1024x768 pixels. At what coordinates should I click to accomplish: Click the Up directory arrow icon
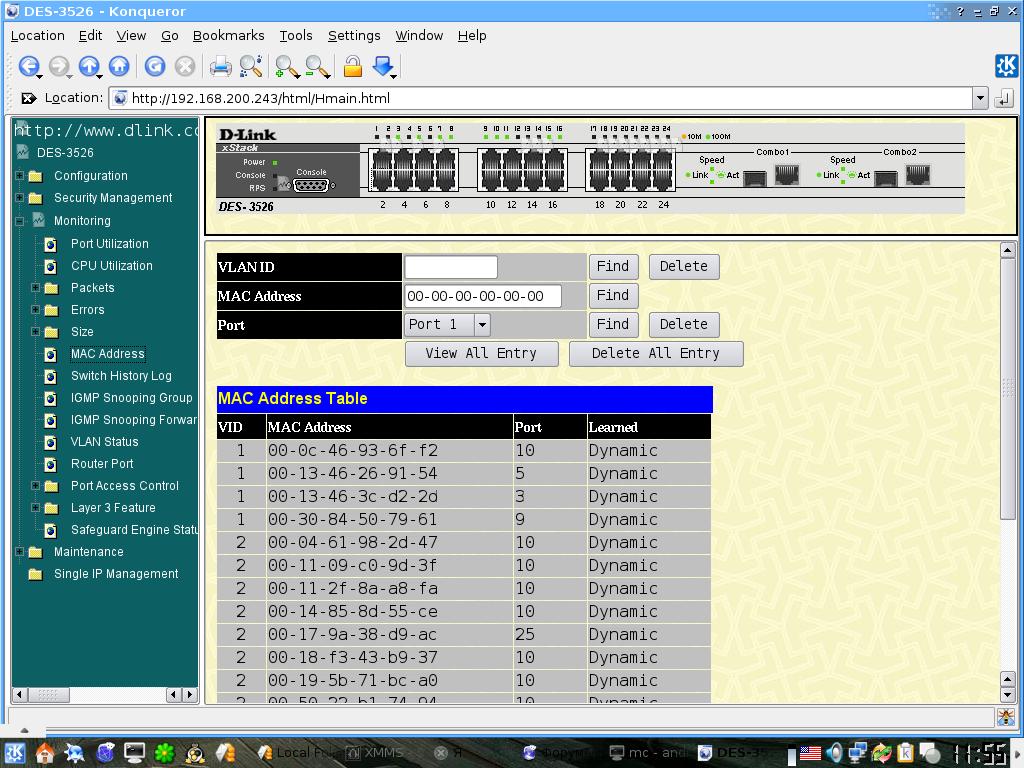pyautogui.click(x=89, y=67)
